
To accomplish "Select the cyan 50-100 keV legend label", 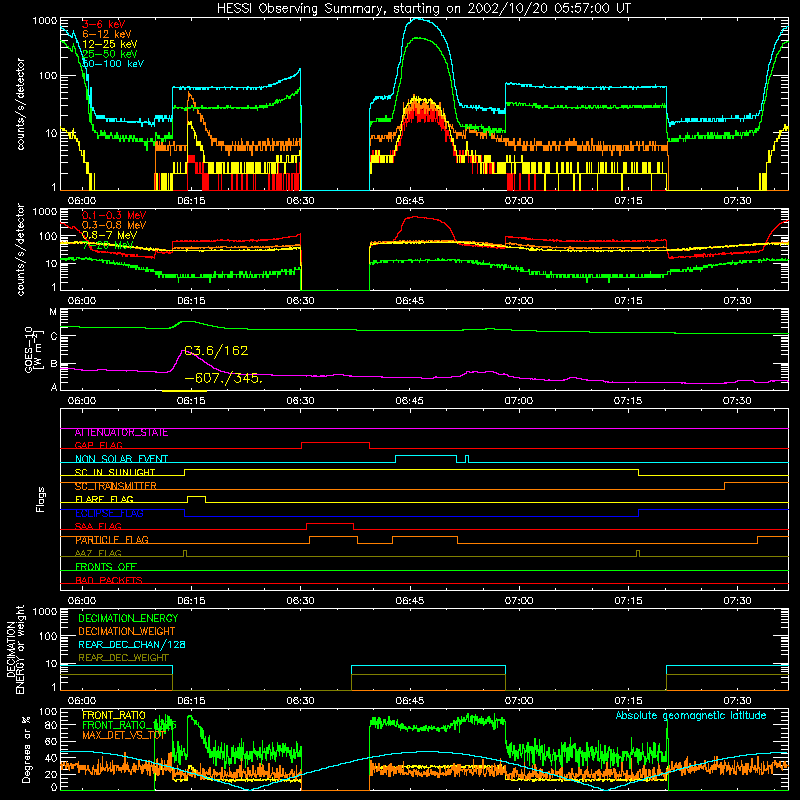I will [x=113, y=64].
